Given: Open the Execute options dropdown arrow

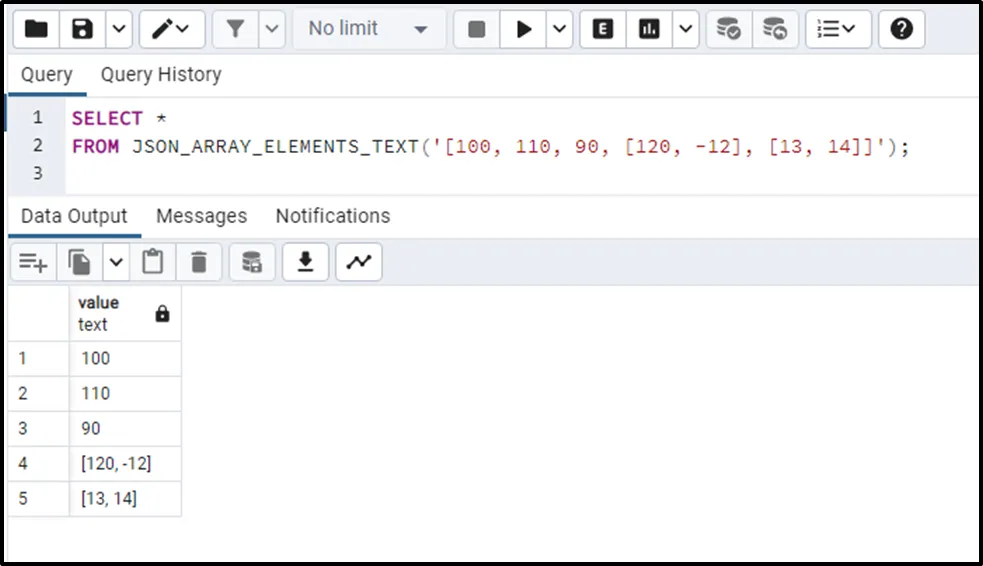Looking at the screenshot, I should [560, 29].
